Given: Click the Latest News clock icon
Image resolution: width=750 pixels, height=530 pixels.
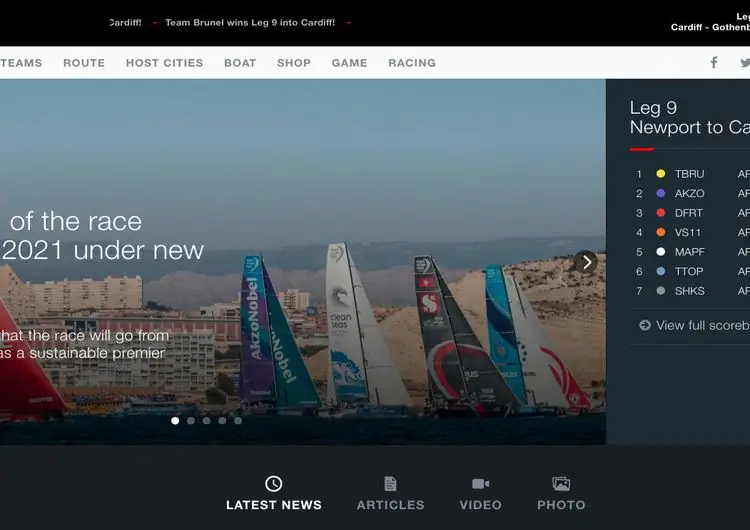Looking at the screenshot, I should (273, 484).
